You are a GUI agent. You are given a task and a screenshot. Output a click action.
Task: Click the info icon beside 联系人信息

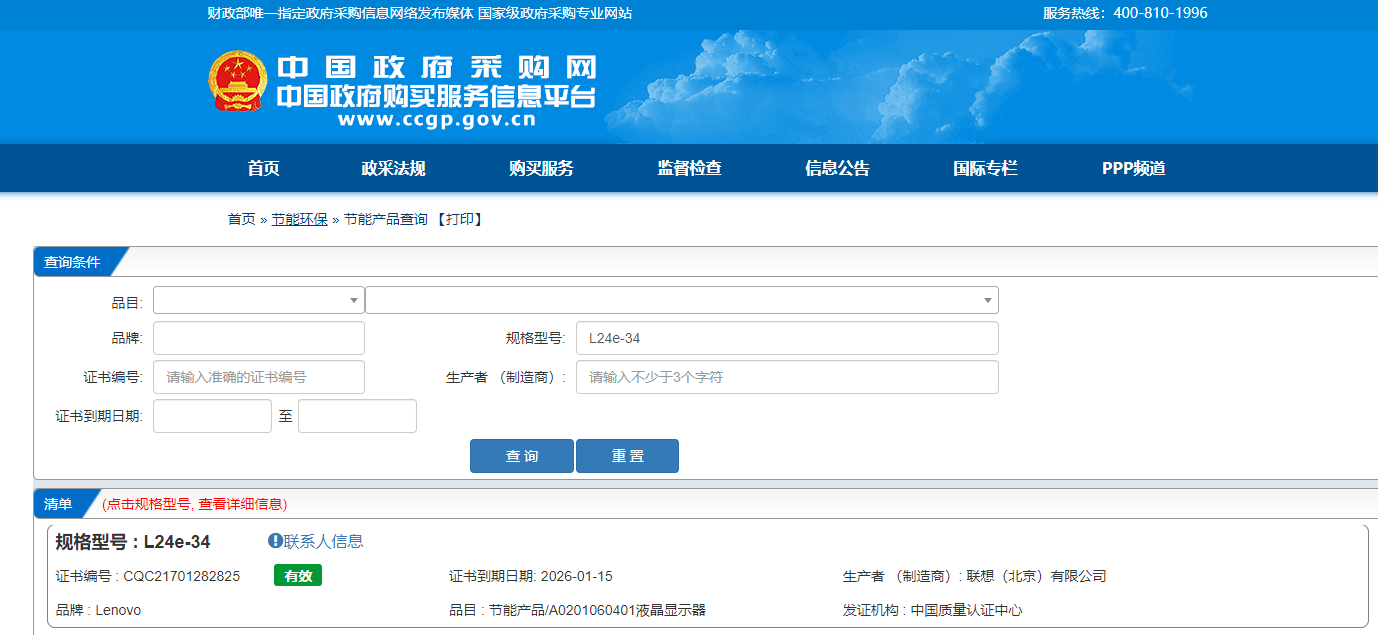[275, 541]
